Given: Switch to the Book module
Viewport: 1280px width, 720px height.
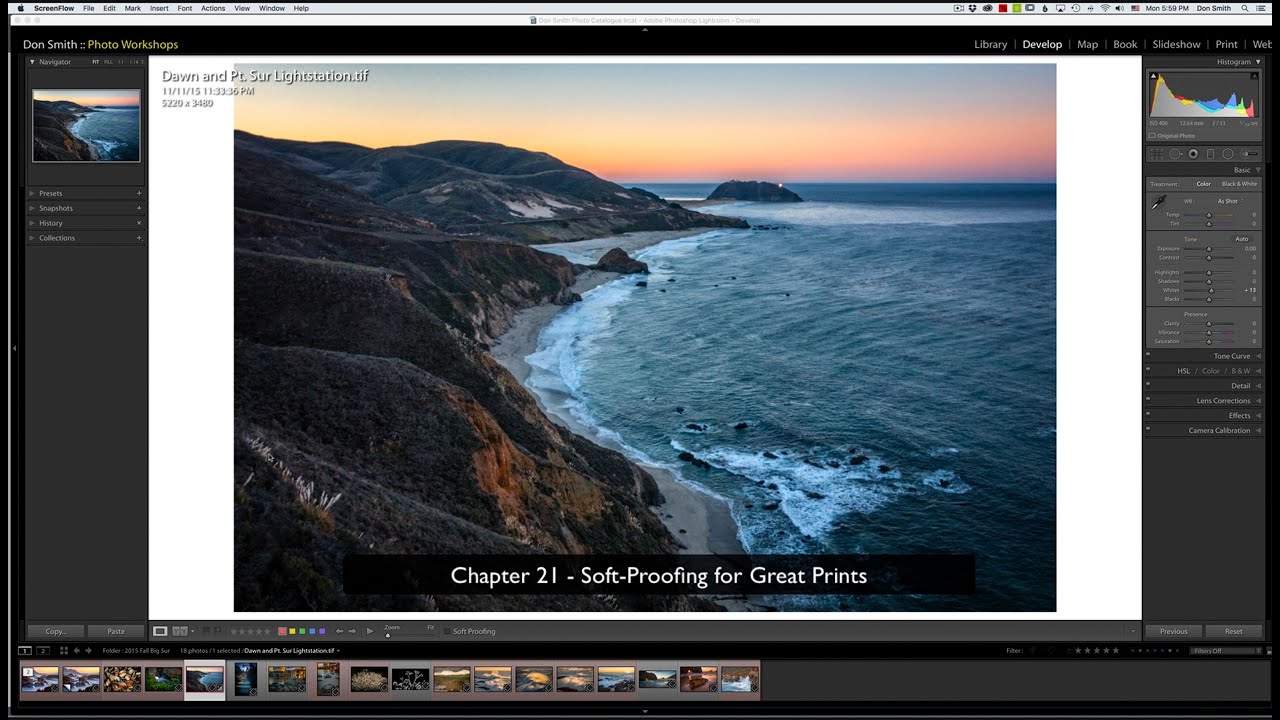Looking at the screenshot, I should click(1125, 44).
